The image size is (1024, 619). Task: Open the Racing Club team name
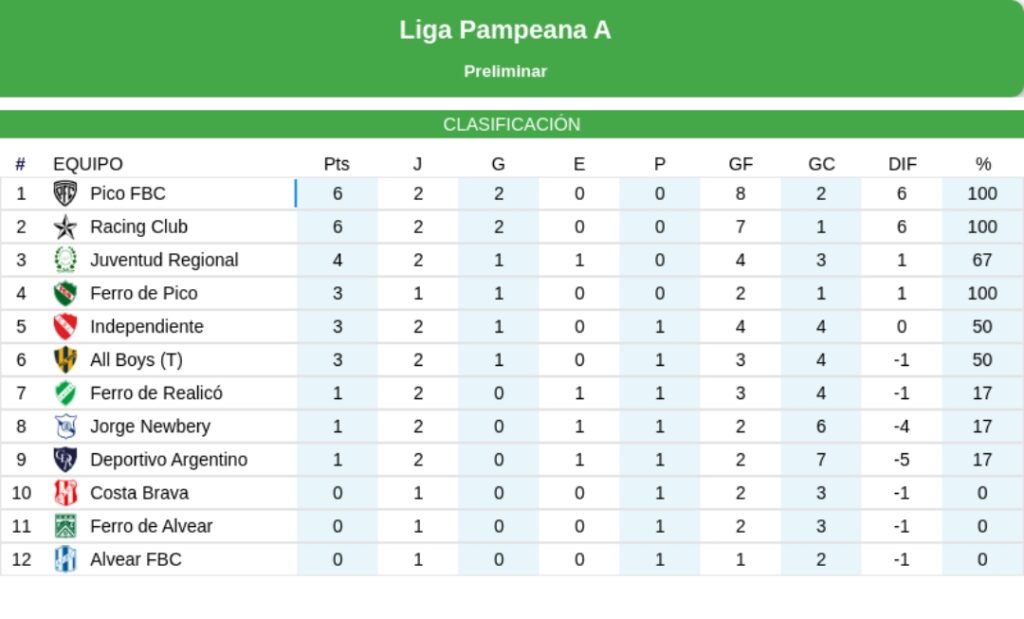click(139, 227)
